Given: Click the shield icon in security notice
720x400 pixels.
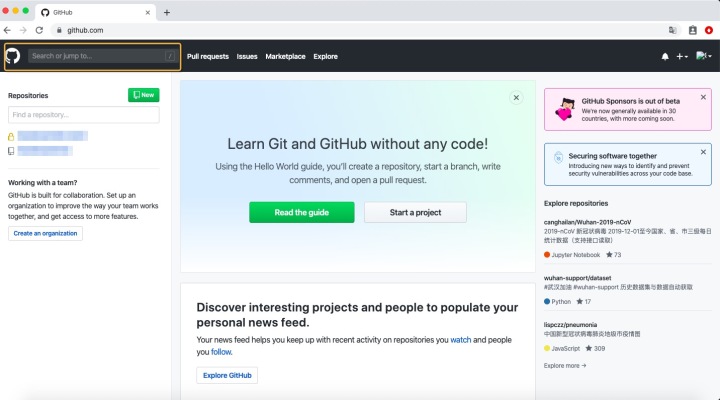Looking at the screenshot, I should [x=558, y=158].
